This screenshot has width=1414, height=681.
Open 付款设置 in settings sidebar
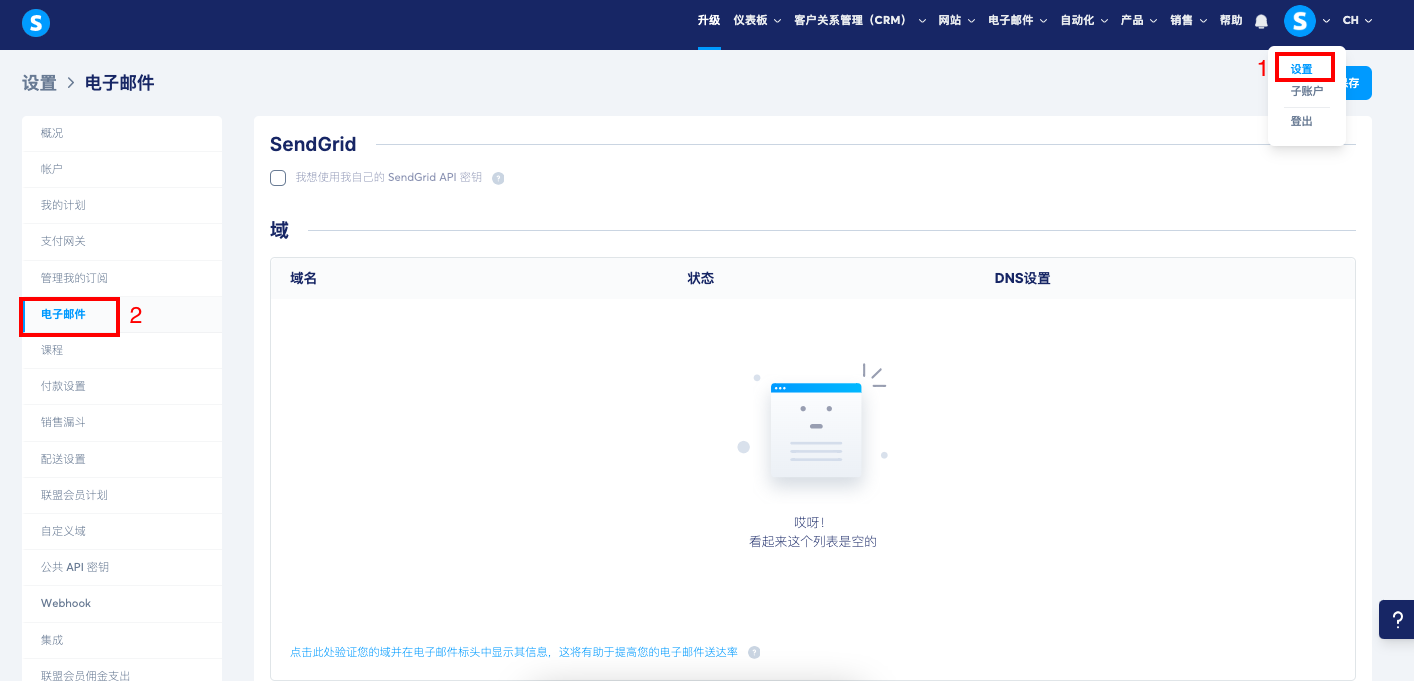pos(122,386)
